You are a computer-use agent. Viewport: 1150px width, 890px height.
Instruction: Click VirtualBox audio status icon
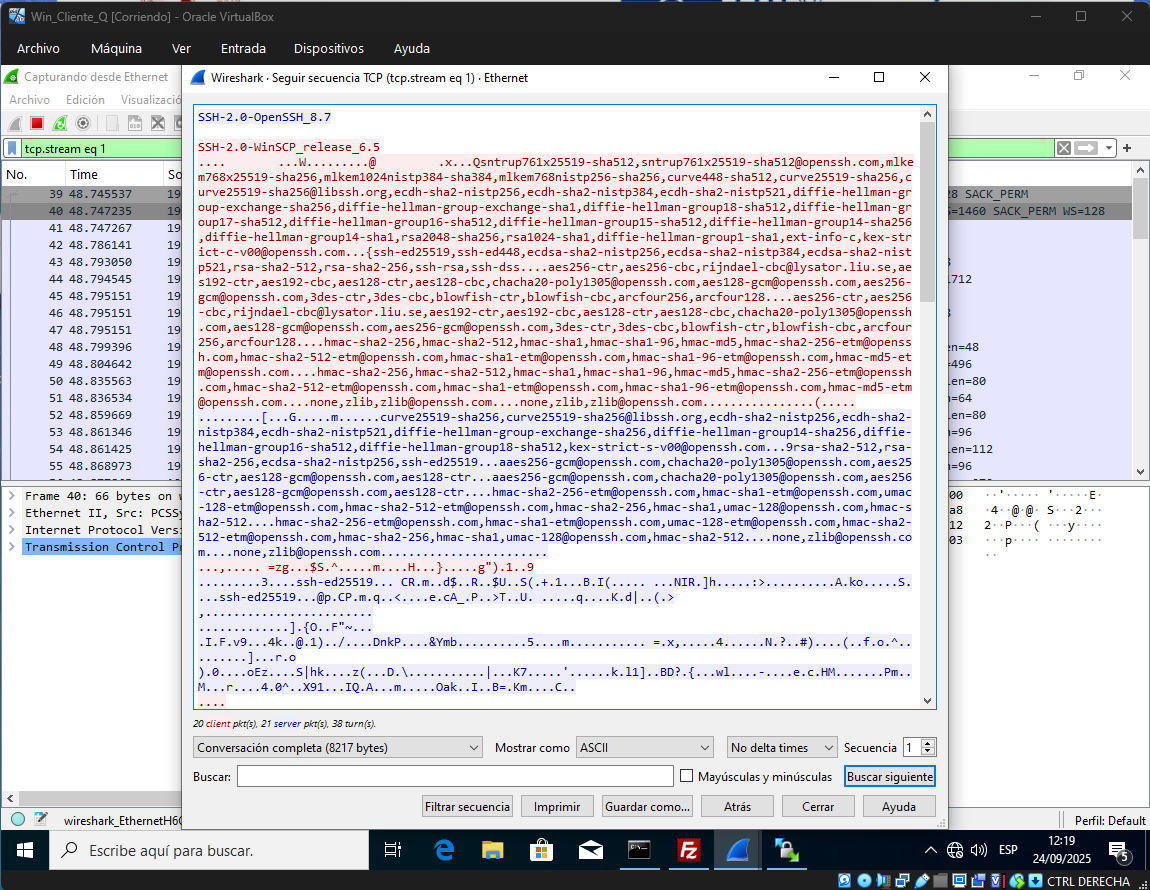[883, 880]
